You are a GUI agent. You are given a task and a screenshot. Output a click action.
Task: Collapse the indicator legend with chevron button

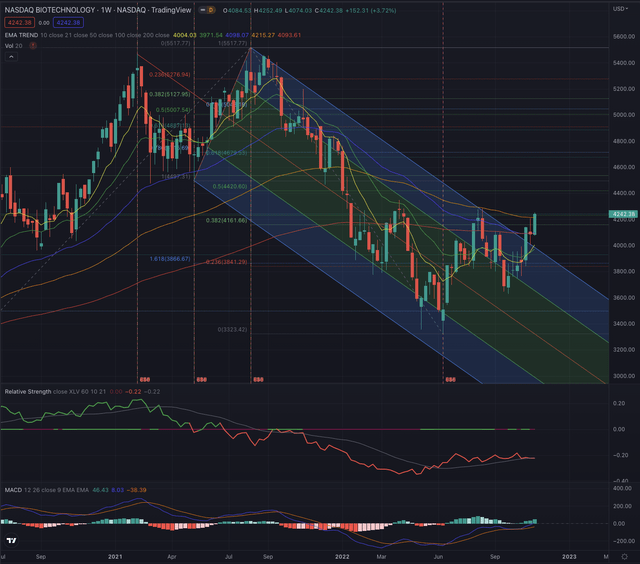[x=11, y=57]
